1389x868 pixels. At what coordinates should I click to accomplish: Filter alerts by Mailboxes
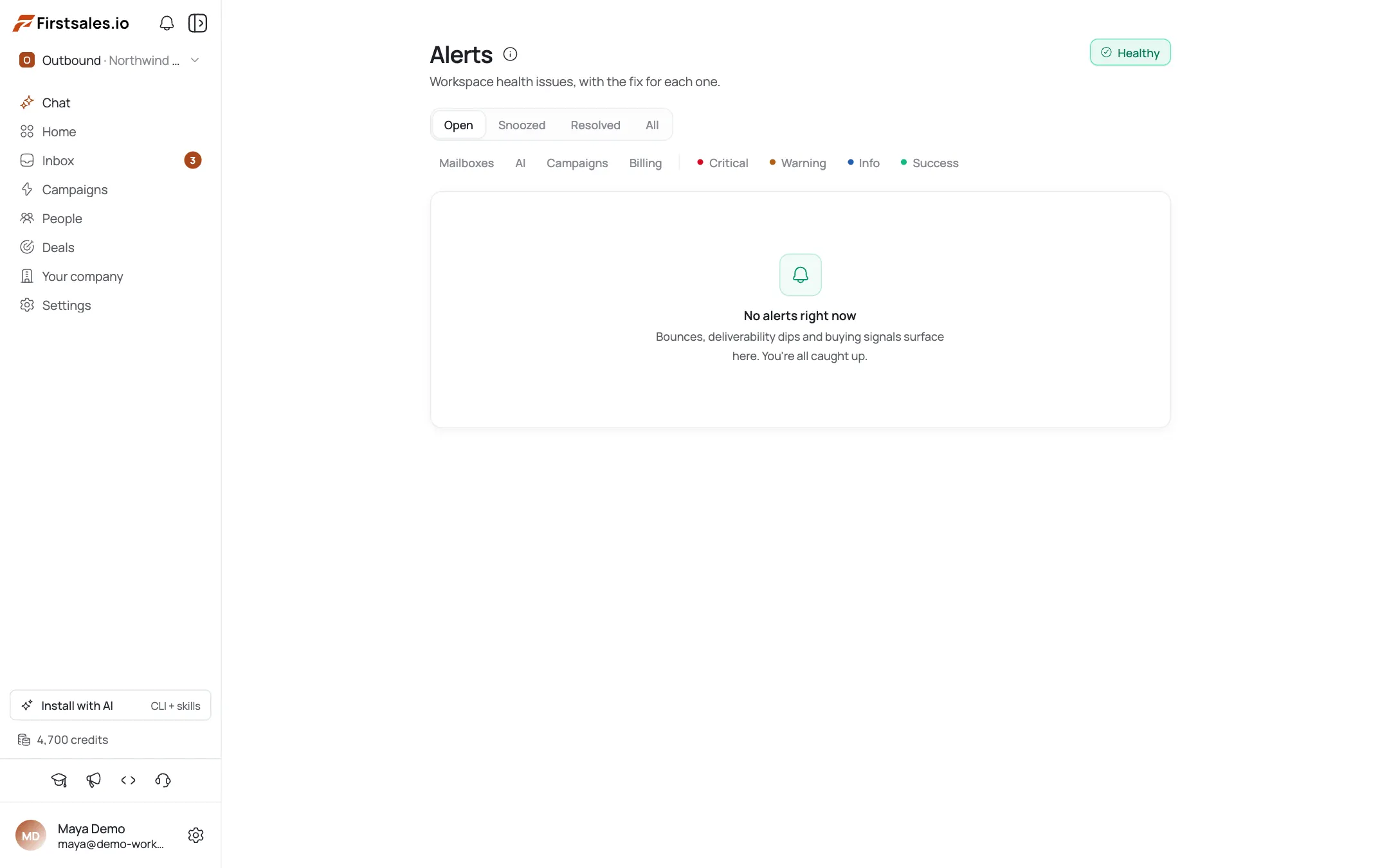pyautogui.click(x=466, y=163)
